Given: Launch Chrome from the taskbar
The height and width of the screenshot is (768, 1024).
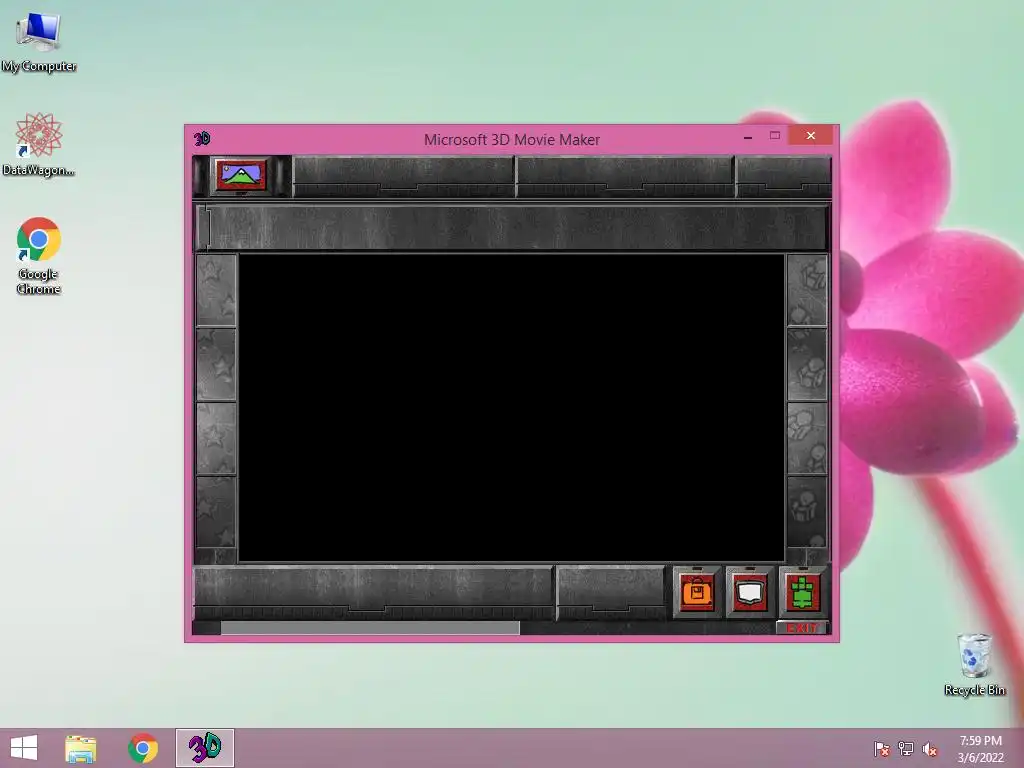Looking at the screenshot, I should [142, 748].
